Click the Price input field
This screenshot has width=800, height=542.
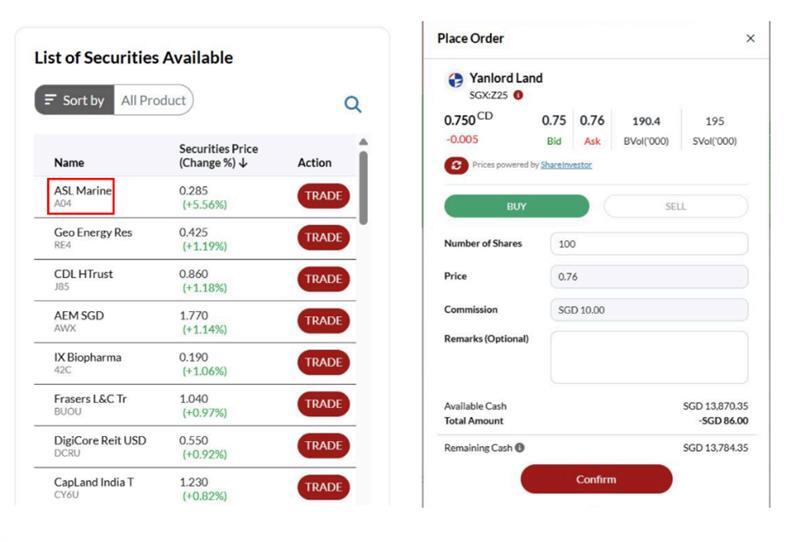pyautogui.click(x=648, y=277)
